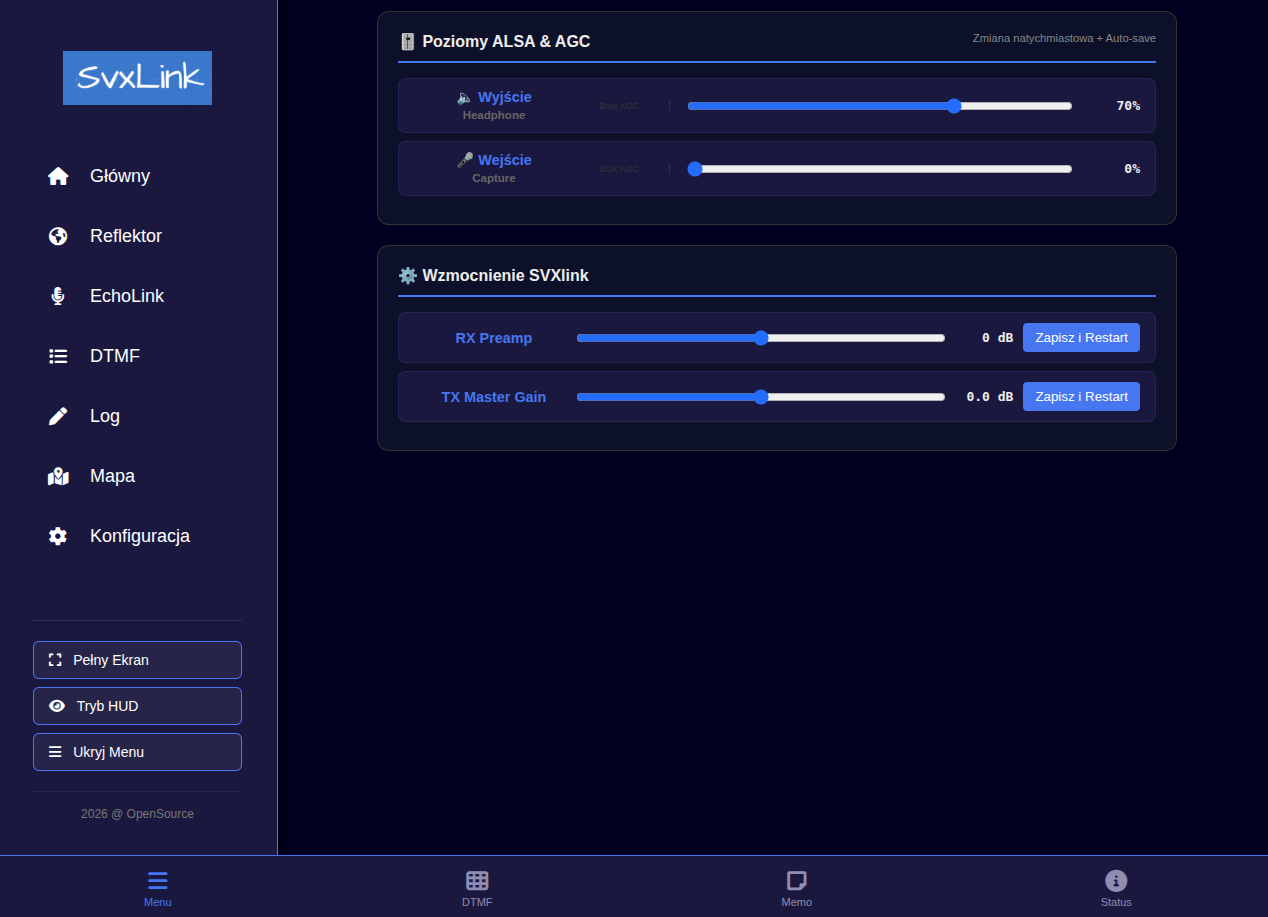The width and height of the screenshot is (1268, 917).
Task: Click the RX Preamp slider handle
Action: pos(761,338)
